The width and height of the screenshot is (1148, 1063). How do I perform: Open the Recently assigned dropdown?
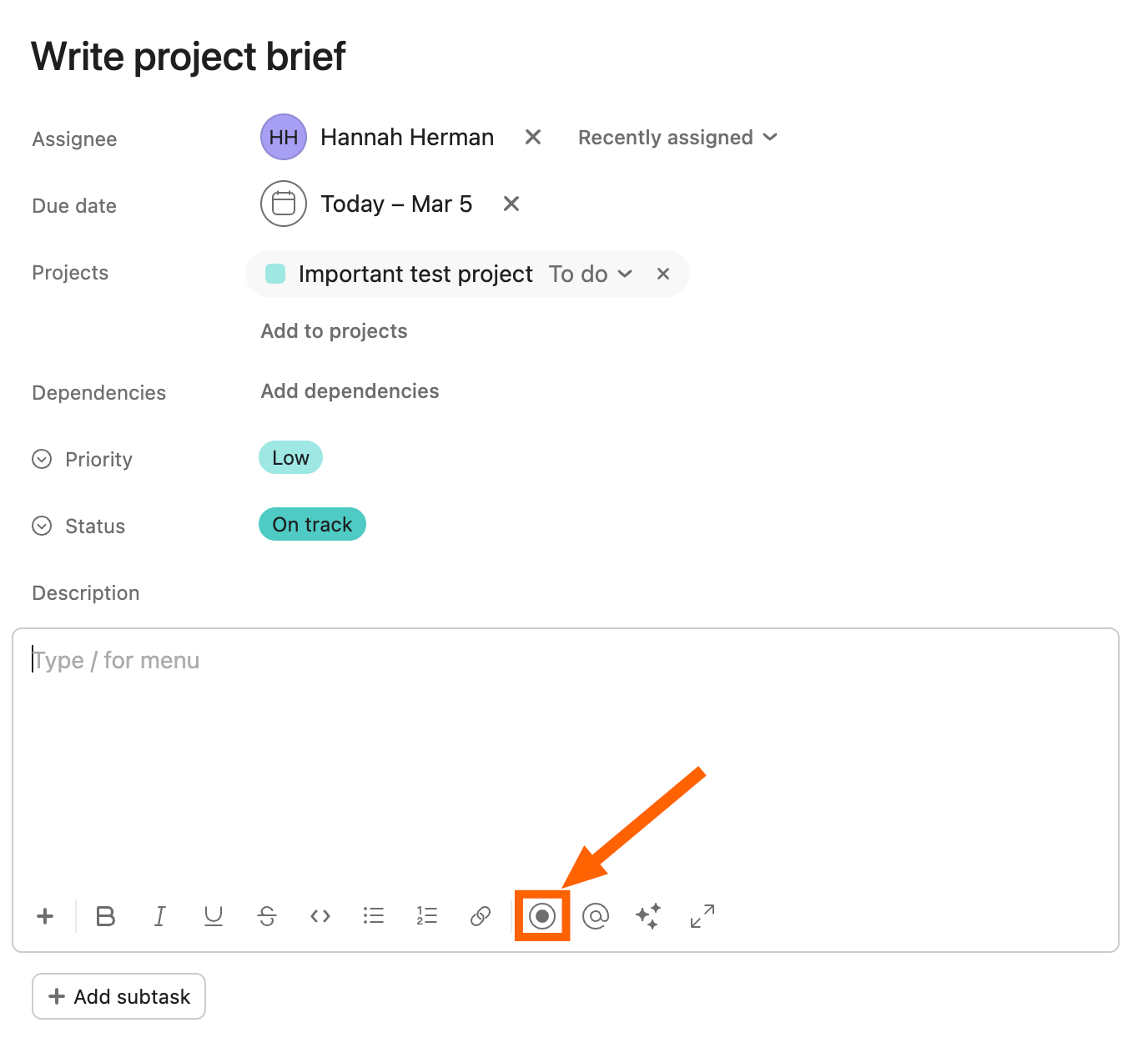click(x=677, y=138)
